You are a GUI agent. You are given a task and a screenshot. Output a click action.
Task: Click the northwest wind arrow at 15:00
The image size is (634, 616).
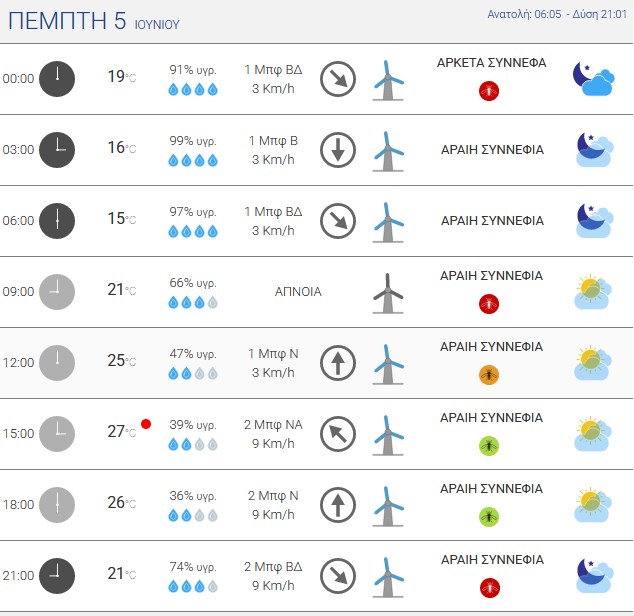(x=338, y=434)
